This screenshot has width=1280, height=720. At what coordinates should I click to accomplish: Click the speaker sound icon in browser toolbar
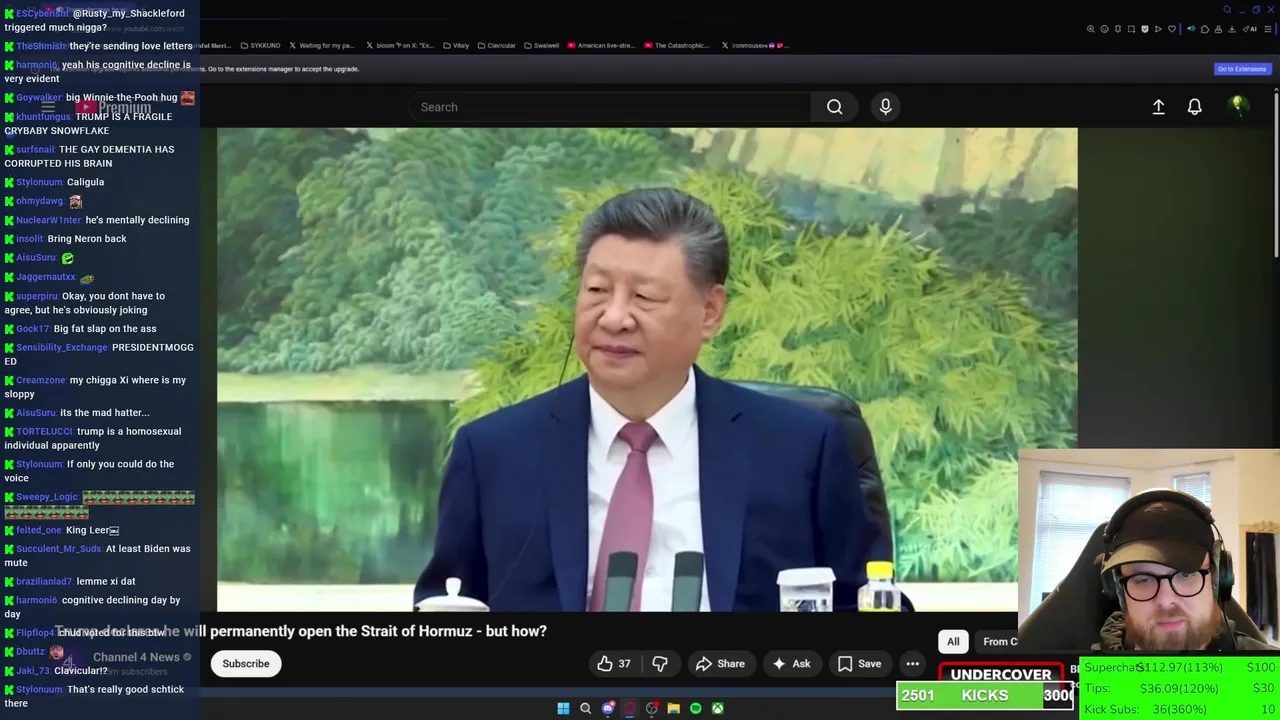1191,29
